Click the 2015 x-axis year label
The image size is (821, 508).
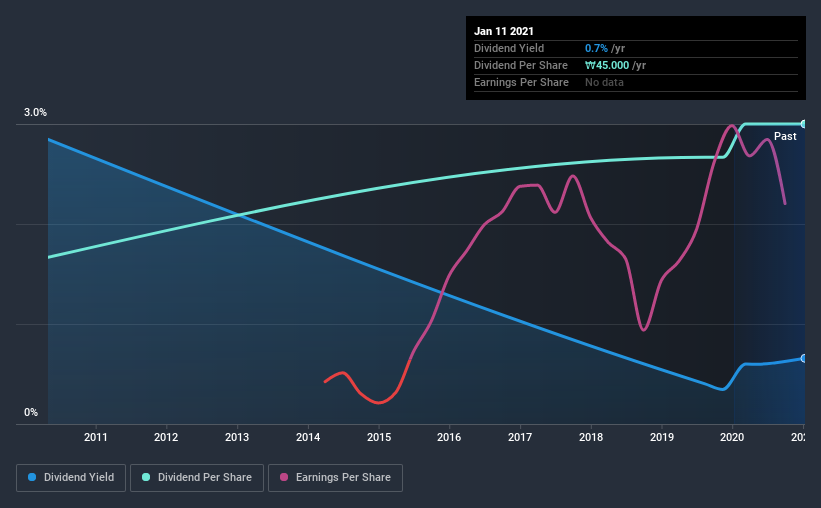click(x=379, y=437)
